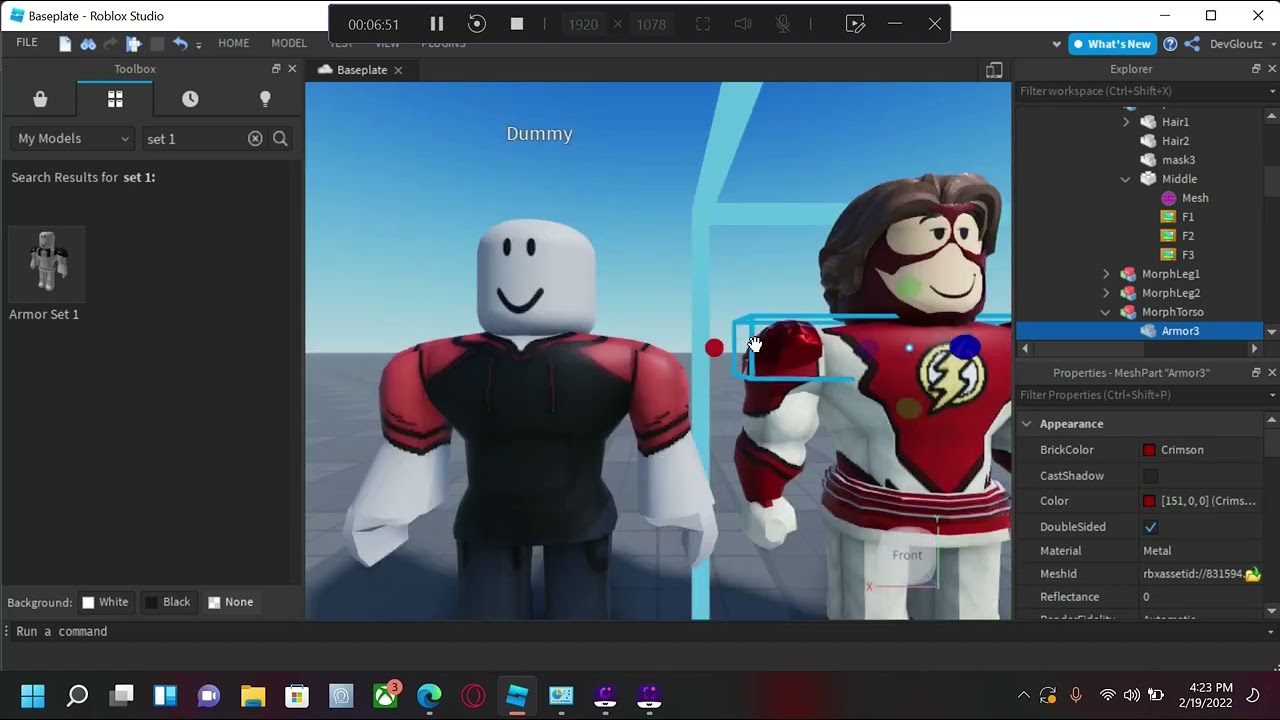Collapse the Middle tree node
This screenshot has width=1280, height=720.
(x=1126, y=179)
